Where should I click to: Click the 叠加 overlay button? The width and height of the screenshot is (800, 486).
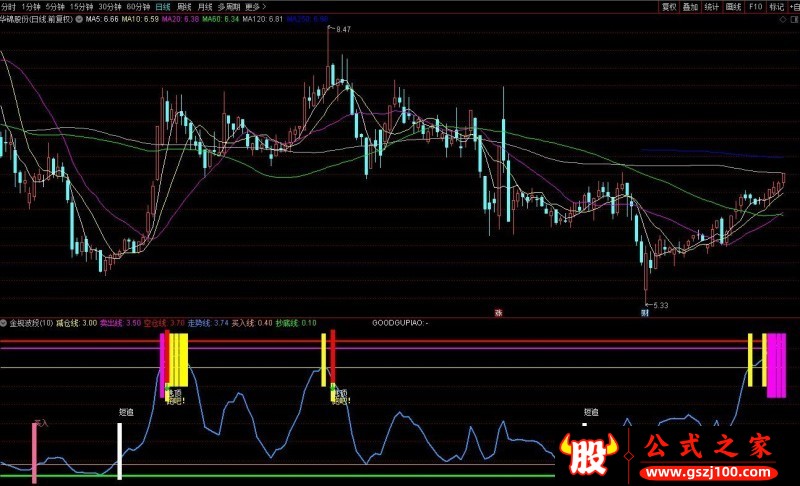click(690, 6)
